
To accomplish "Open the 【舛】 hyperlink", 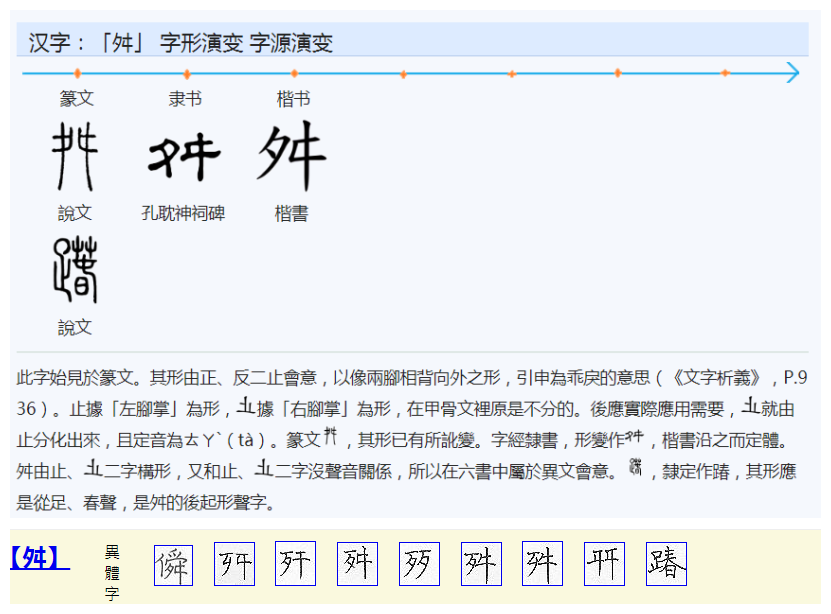I will (40, 558).
